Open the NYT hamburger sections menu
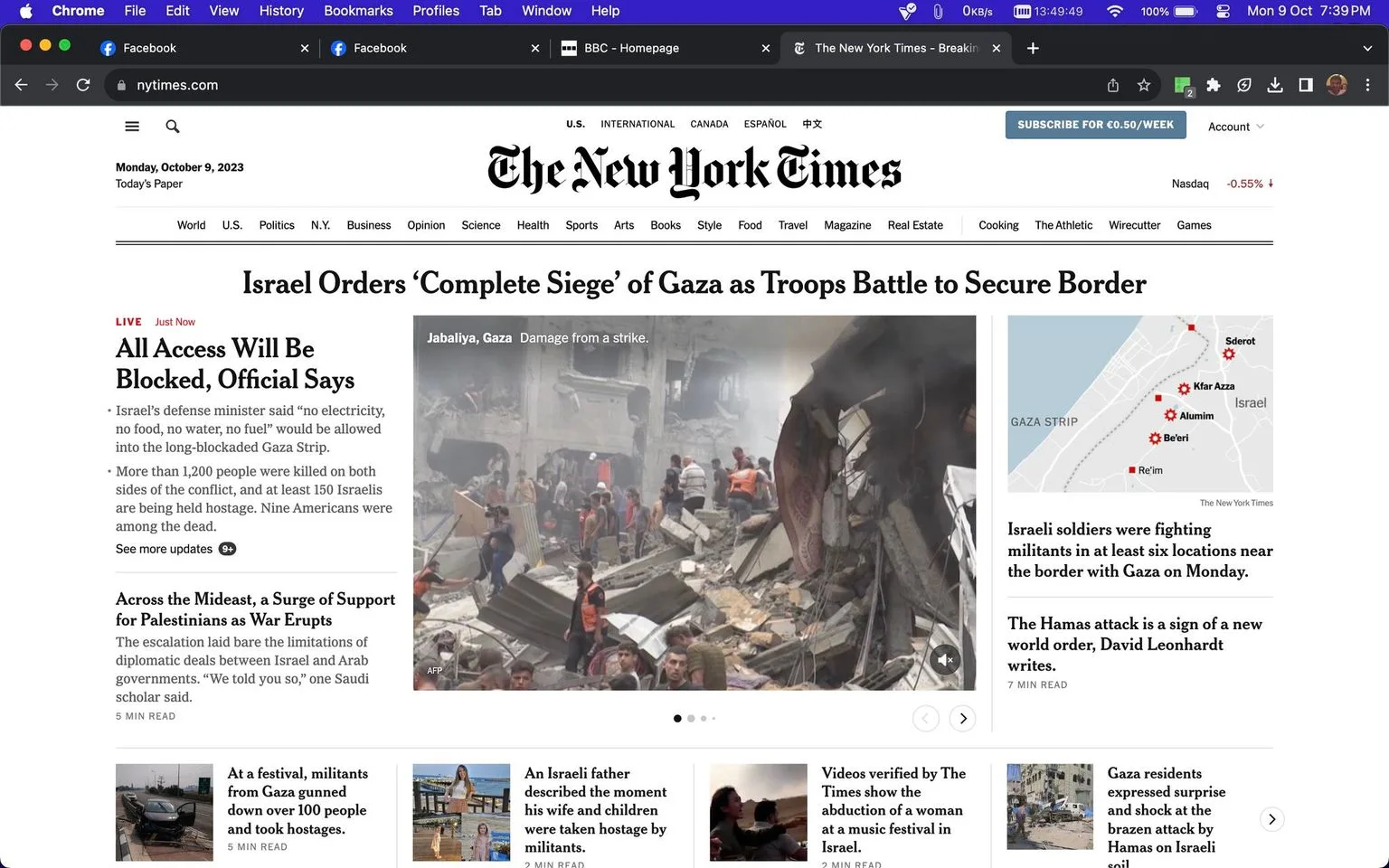This screenshot has width=1389, height=868. (132, 127)
